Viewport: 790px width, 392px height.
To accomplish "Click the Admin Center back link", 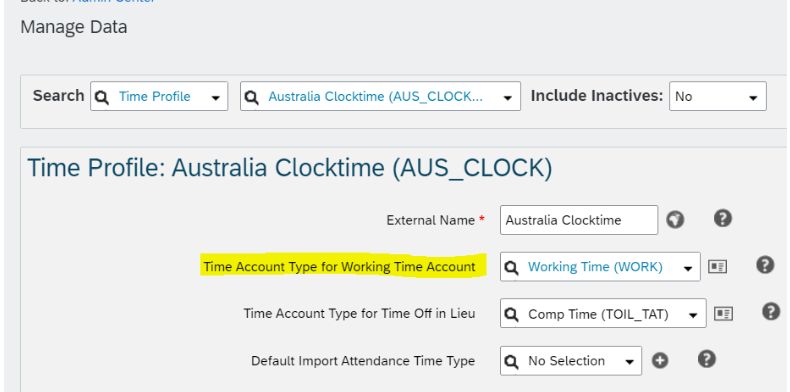I will pyautogui.click(x=113, y=2).
